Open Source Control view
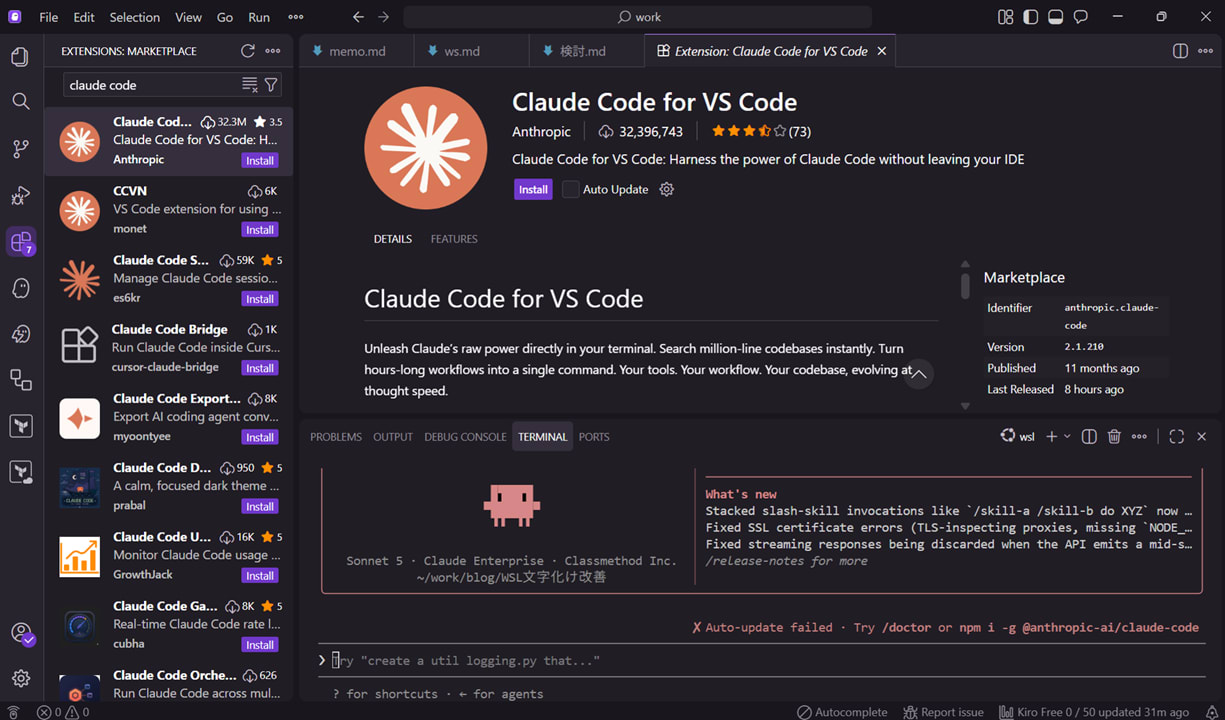The width and height of the screenshot is (1225, 720). pos(20,149)
